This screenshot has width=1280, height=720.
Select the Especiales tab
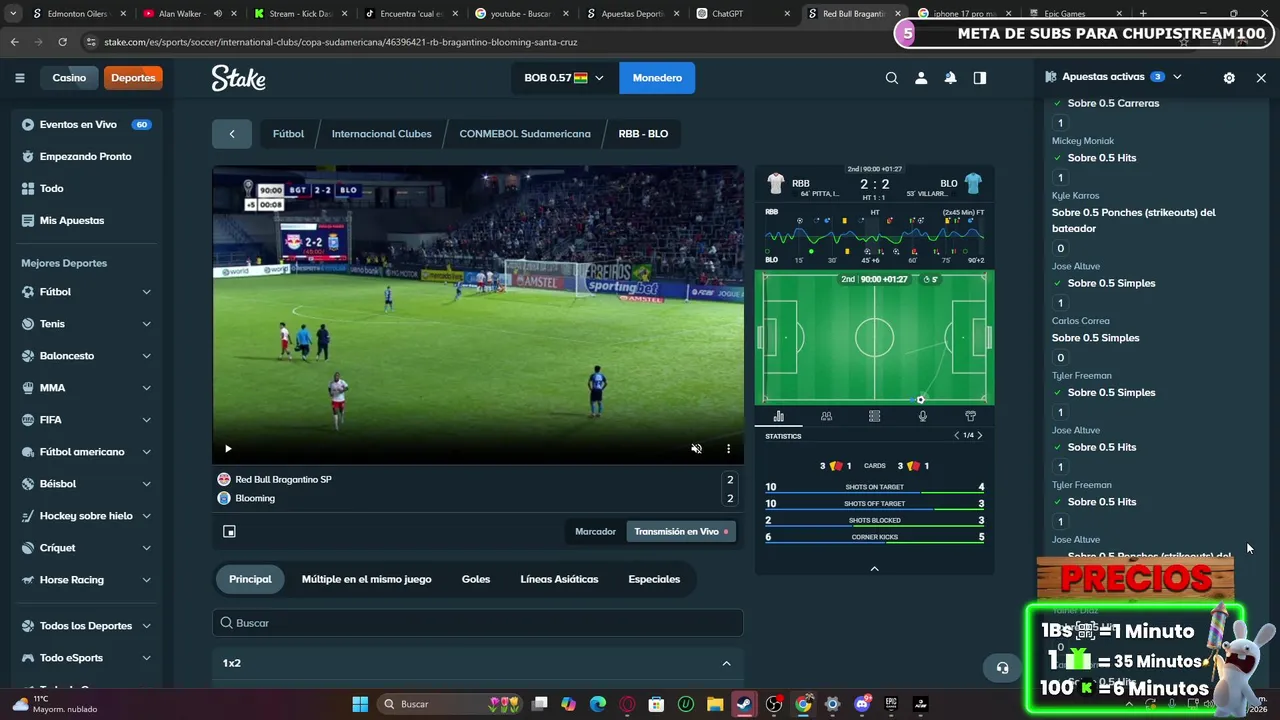tap(654, 579)
